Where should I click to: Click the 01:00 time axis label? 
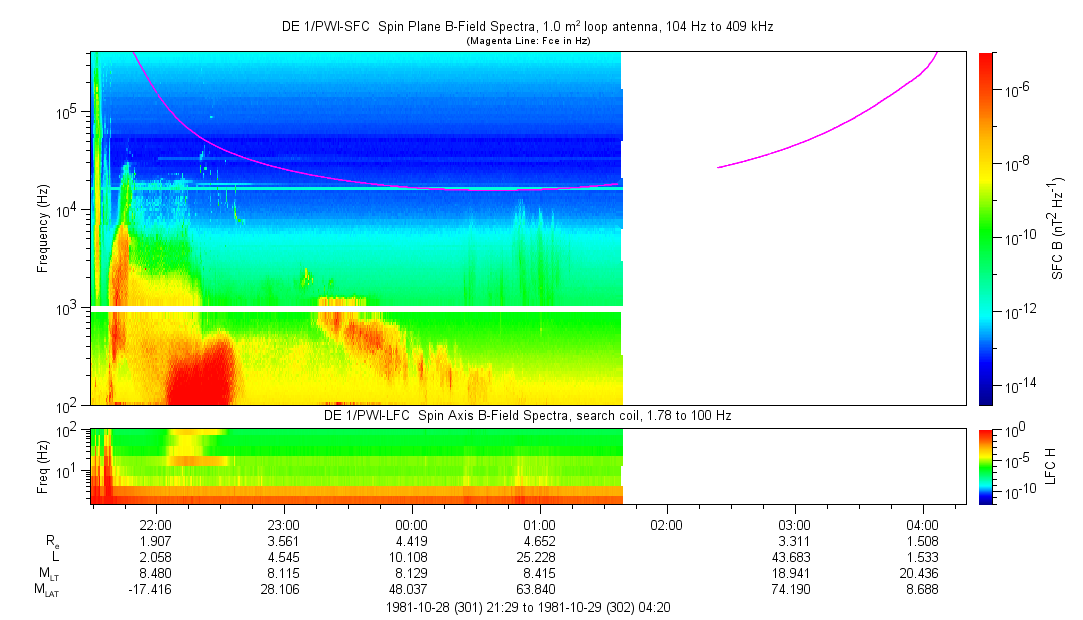pos(539,524)
